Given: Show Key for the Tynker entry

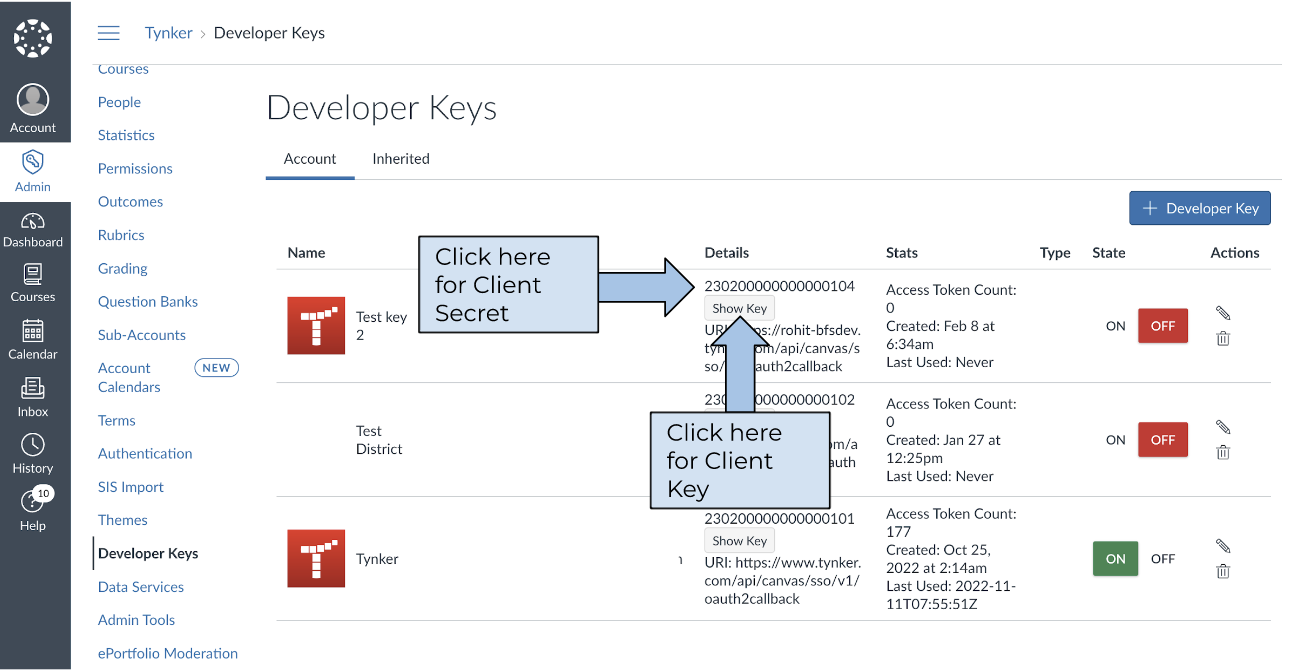Looking at the screenshot, I should click(x=740, y=541).
